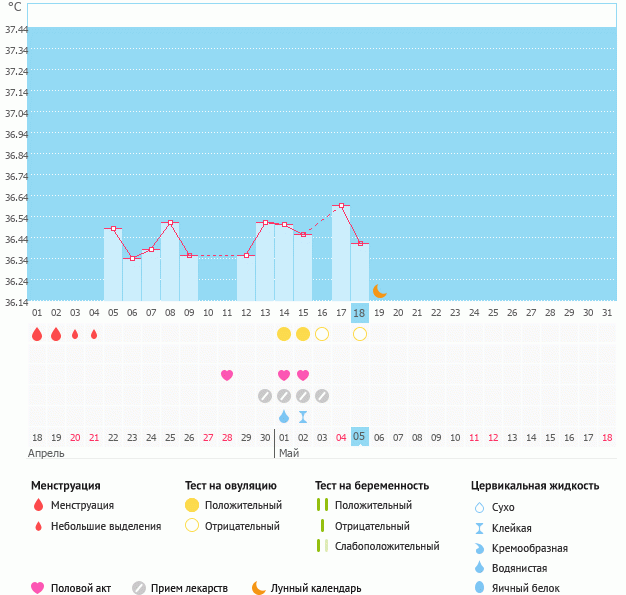Click the medication icon on cycle day 13

pos(265,396)
